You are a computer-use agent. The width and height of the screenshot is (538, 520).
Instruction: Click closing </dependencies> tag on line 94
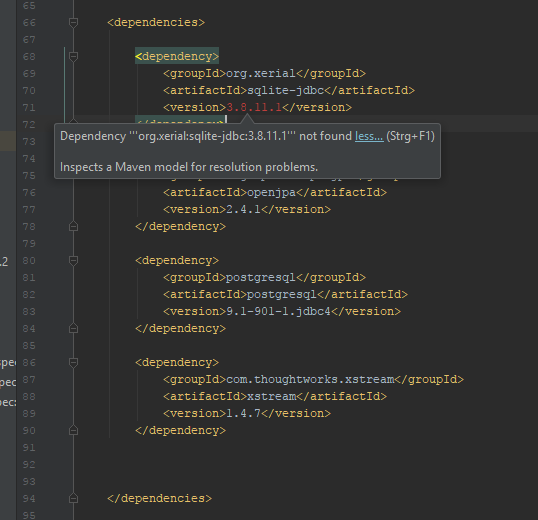point(160,498)
